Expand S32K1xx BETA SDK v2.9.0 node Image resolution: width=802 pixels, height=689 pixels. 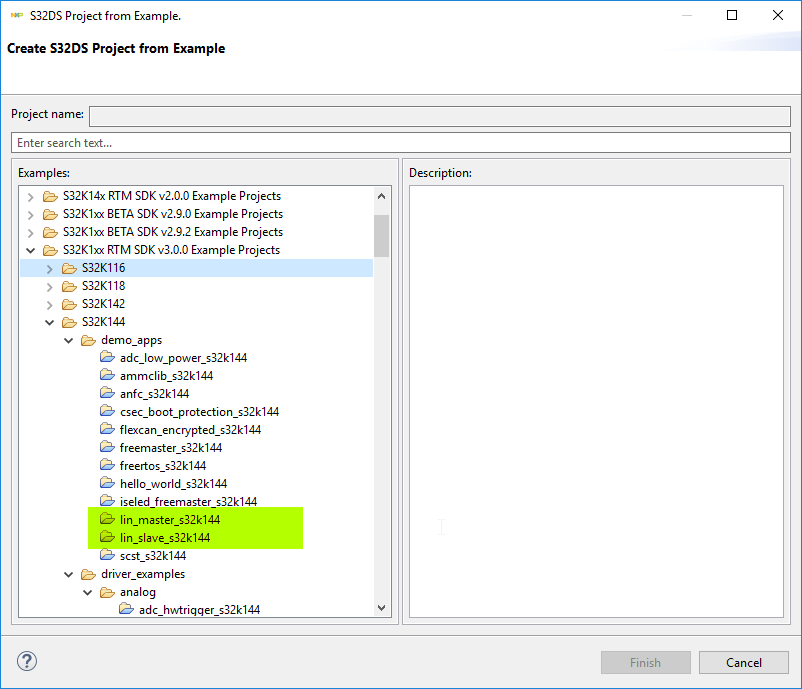(x=31, y=215)
